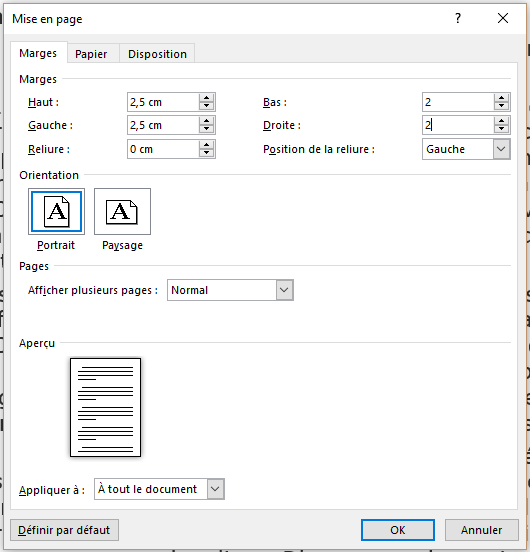Screen dimensions: 530x552
Task: Increase the Gauche margin value
Action: [x=207, y=121]
